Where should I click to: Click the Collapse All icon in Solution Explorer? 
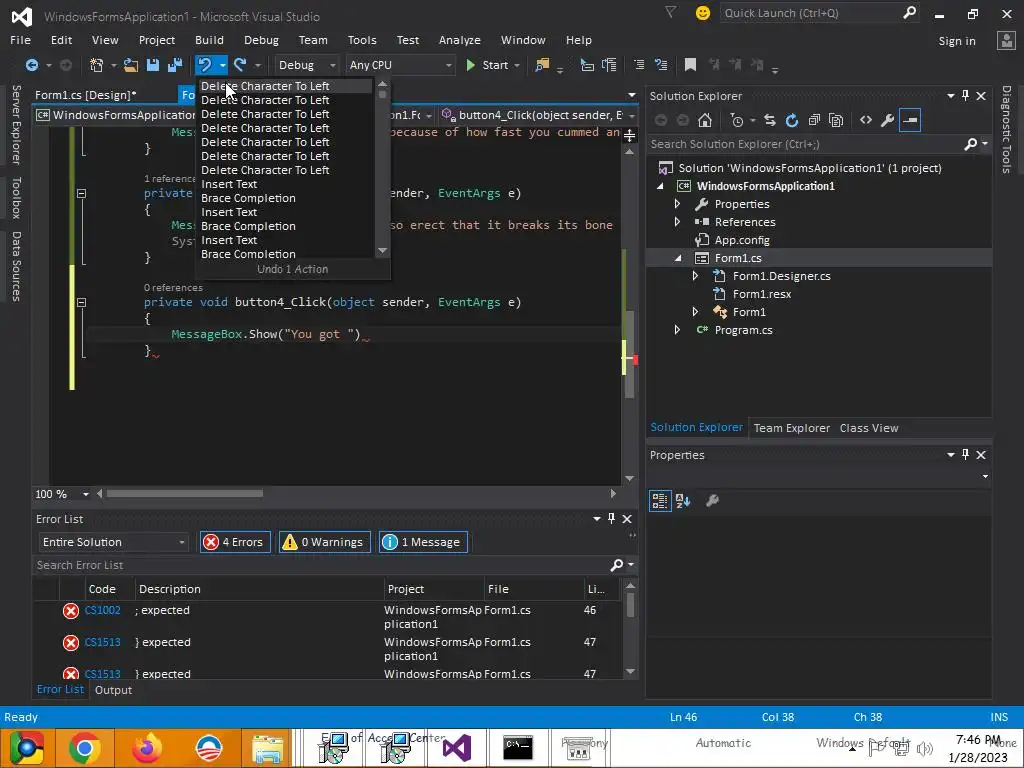(814, 120)
